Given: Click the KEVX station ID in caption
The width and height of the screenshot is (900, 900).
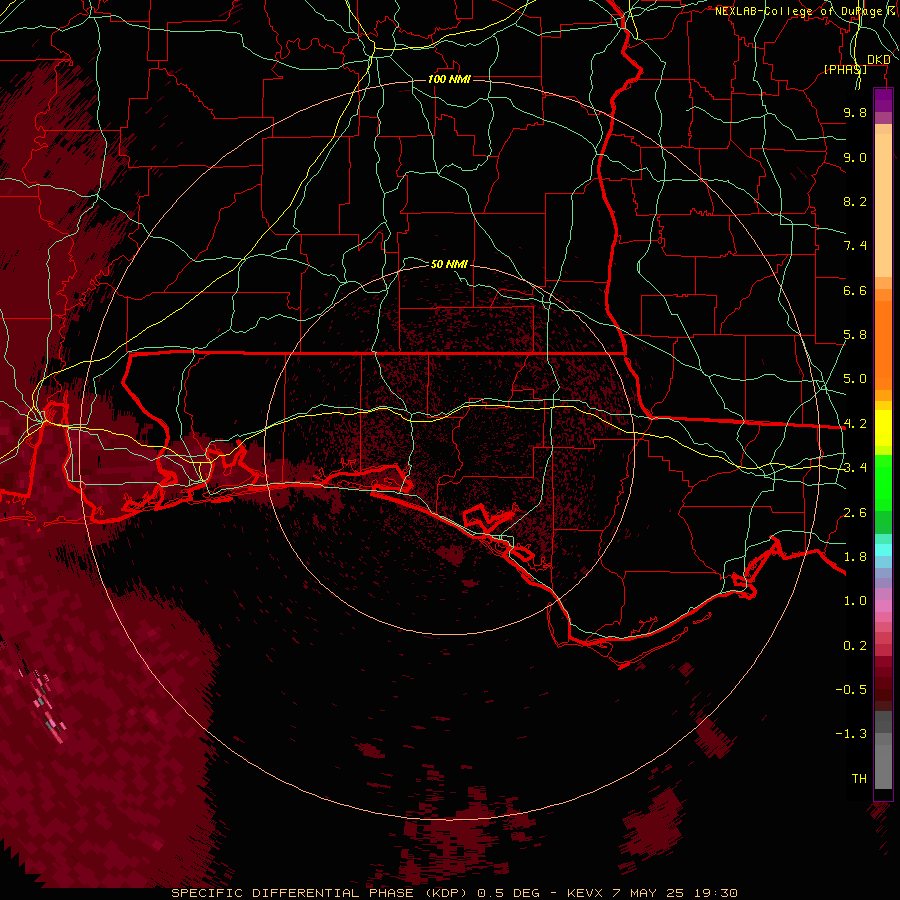Looking at the screenshot, I should [x=585, y=893].
